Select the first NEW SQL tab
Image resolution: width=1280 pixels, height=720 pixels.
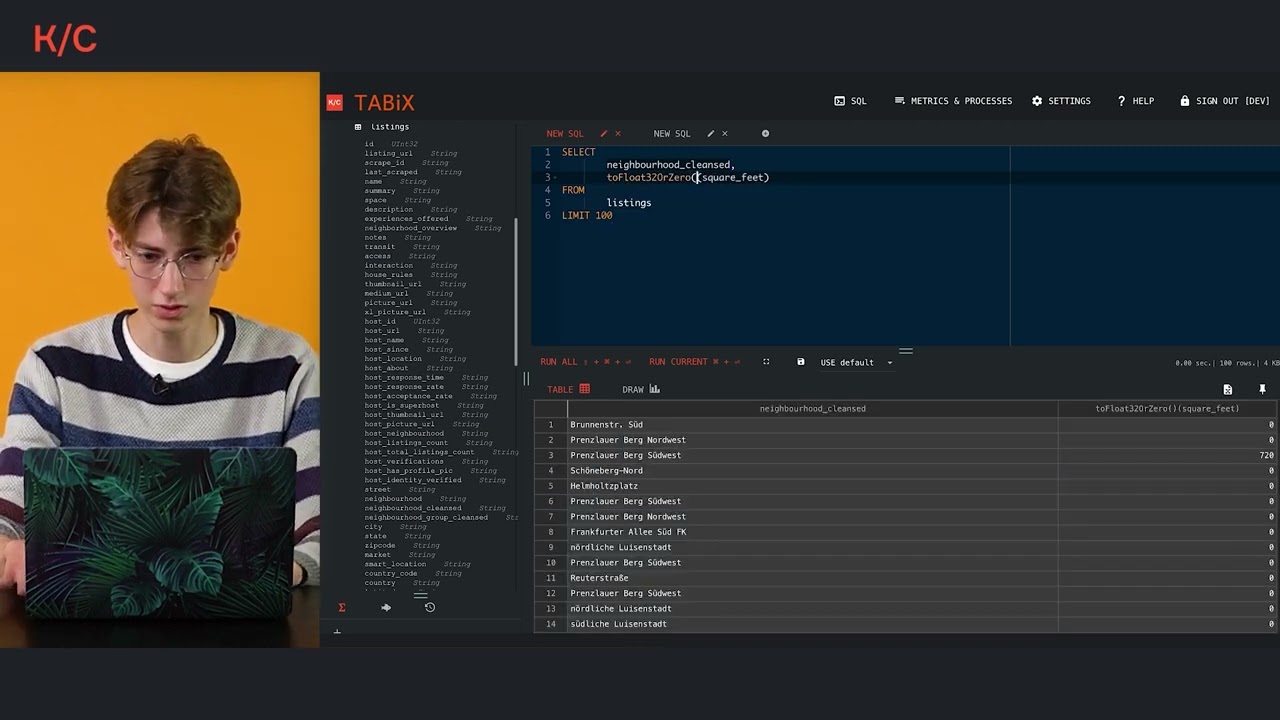(564, 134)
